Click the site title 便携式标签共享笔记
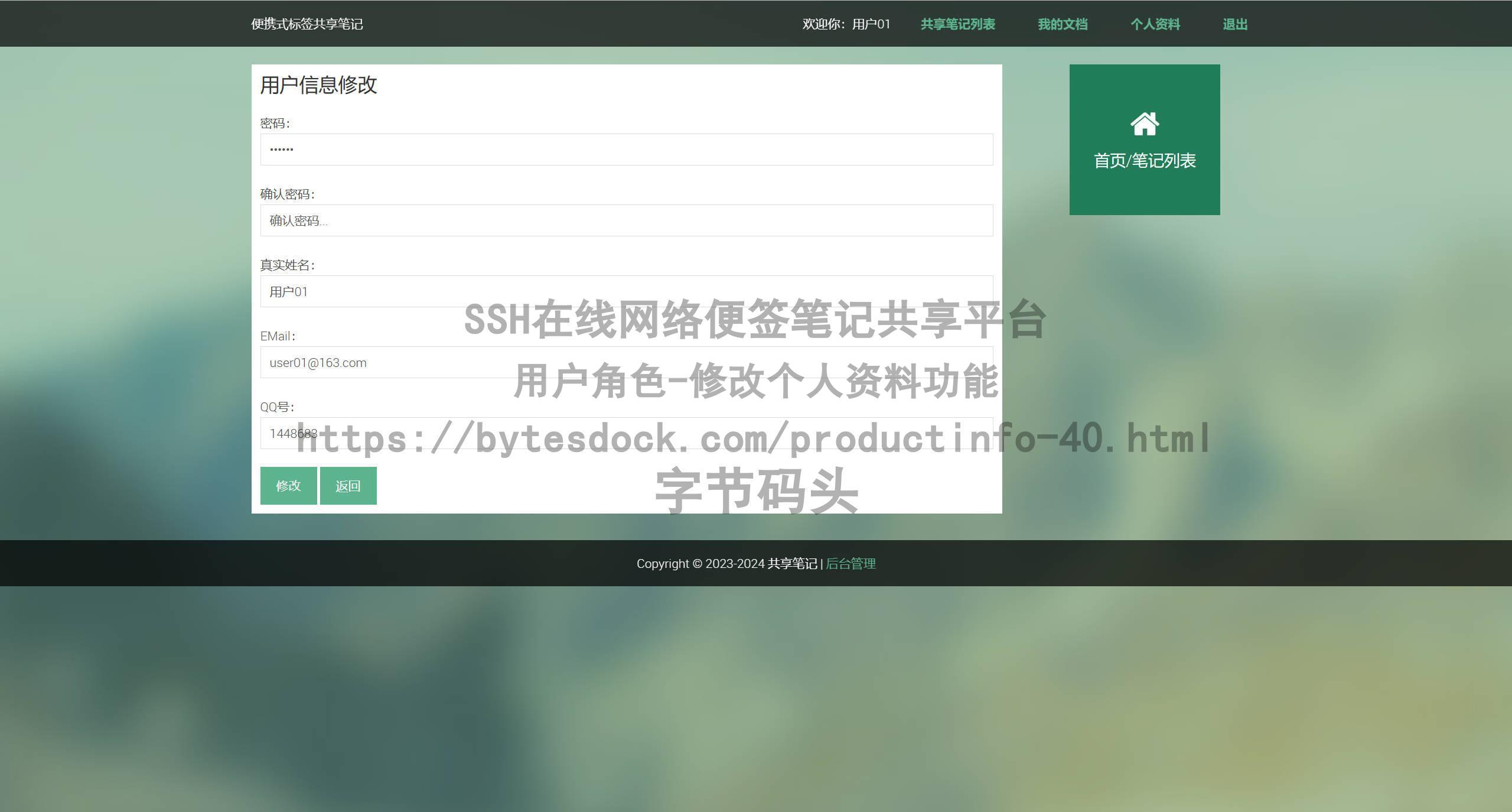Viewport: 1512px width, 812px height. pyautogui.click(x=307, y=24)
